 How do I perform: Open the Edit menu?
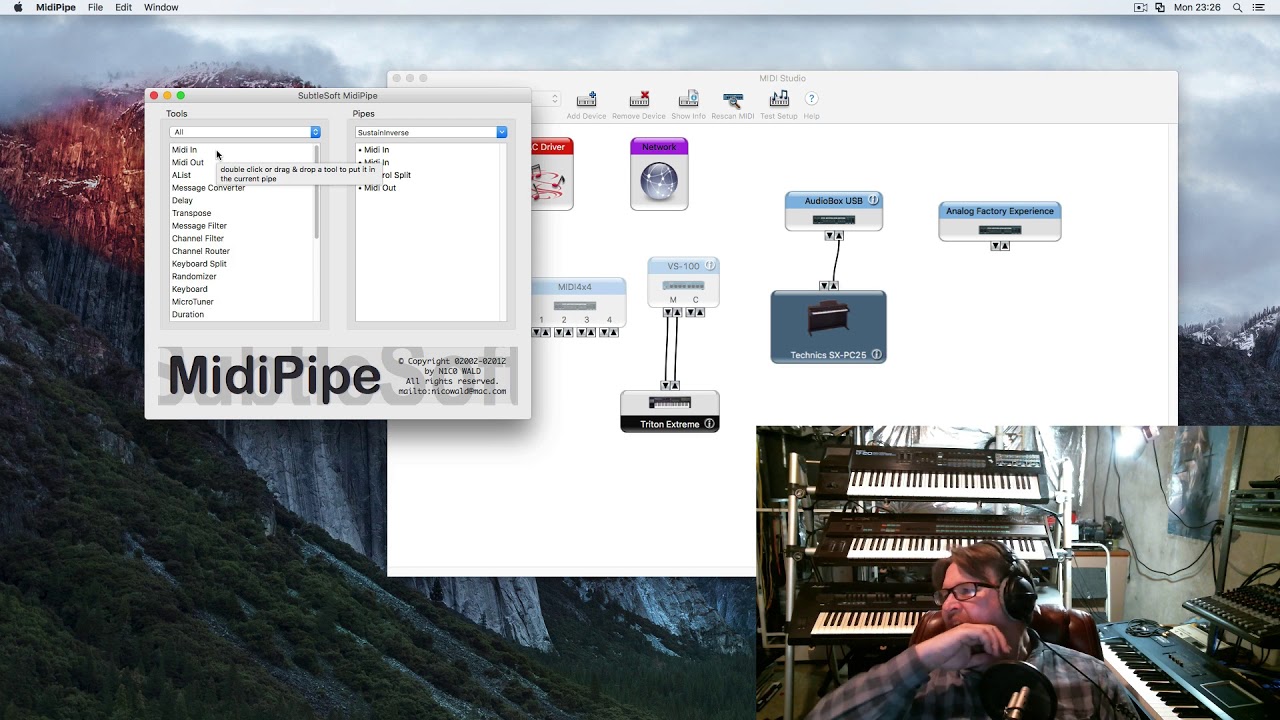(123, 7)
